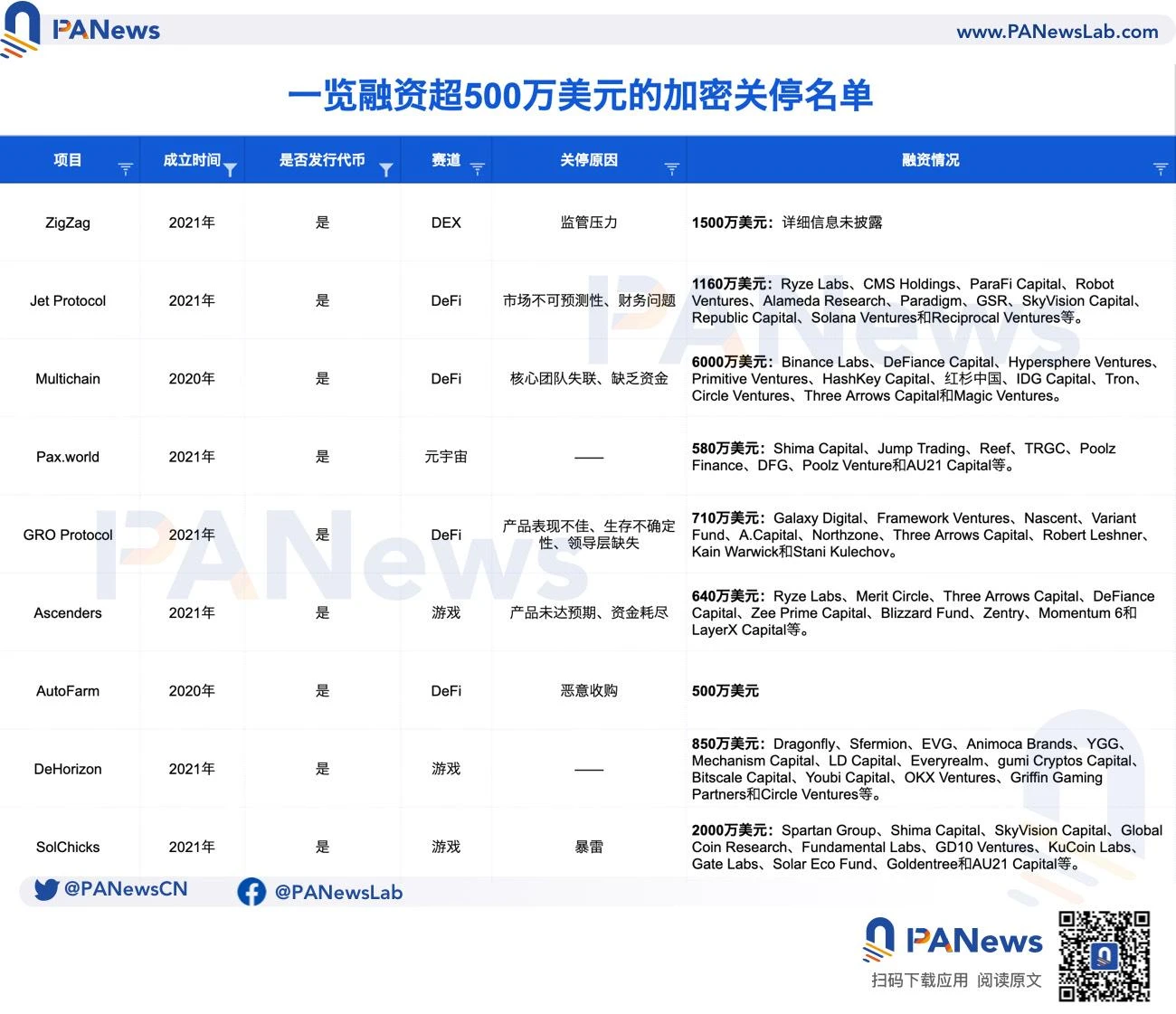This screenshot has width=1176, height=1014.
Task: Click the filter icon on the 关停原因 column
Action: click(x=671, y=168)
